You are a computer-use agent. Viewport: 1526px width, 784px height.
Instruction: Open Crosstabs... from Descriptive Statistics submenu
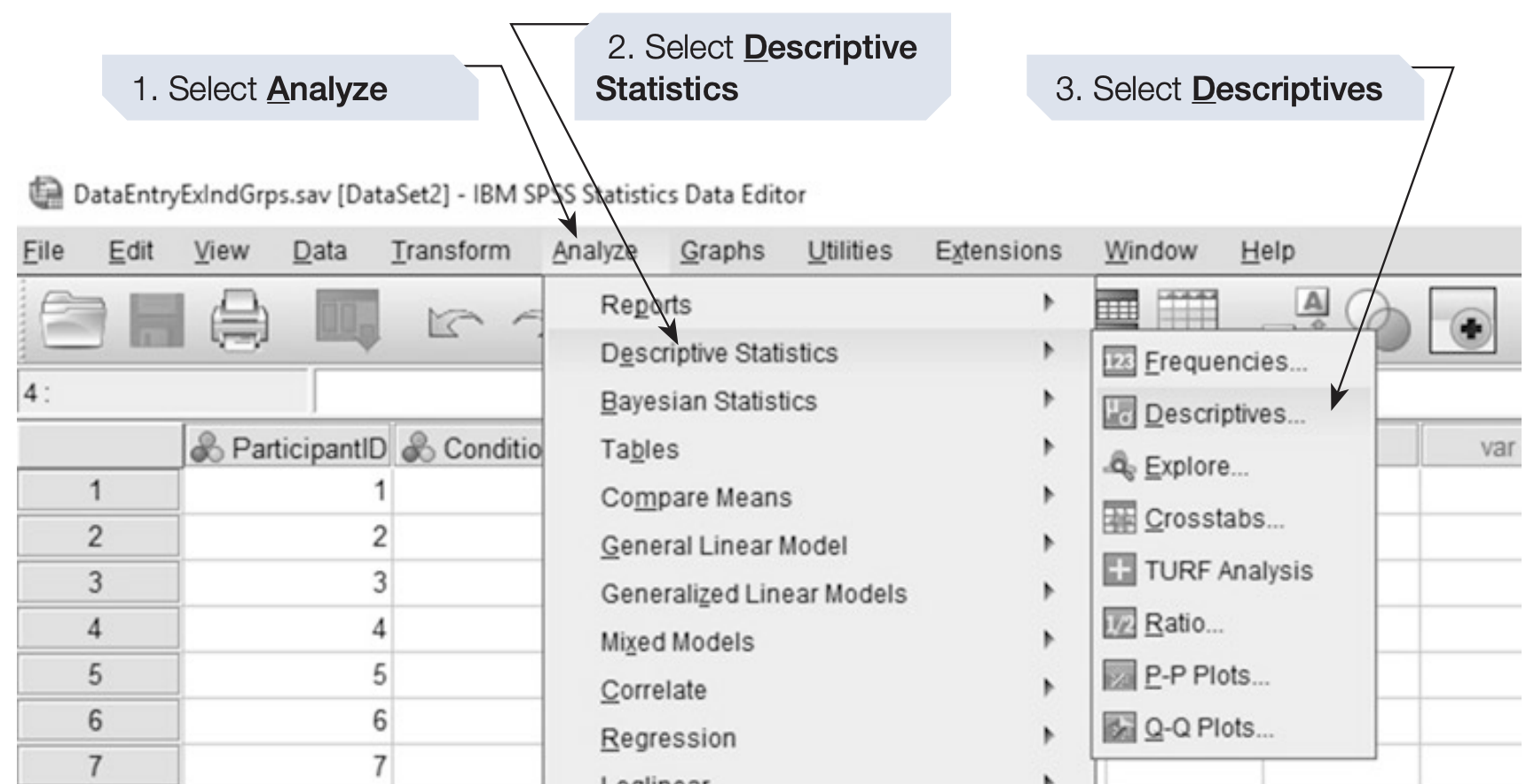pyautogui.click(x=1213, y=518)
